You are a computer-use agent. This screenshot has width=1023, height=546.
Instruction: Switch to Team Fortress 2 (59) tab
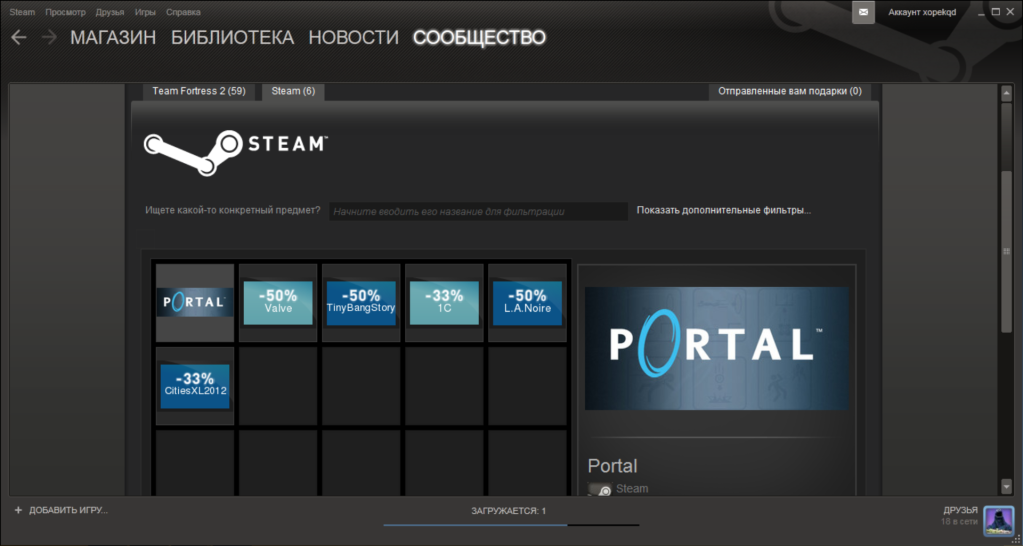tap(198, 91)
